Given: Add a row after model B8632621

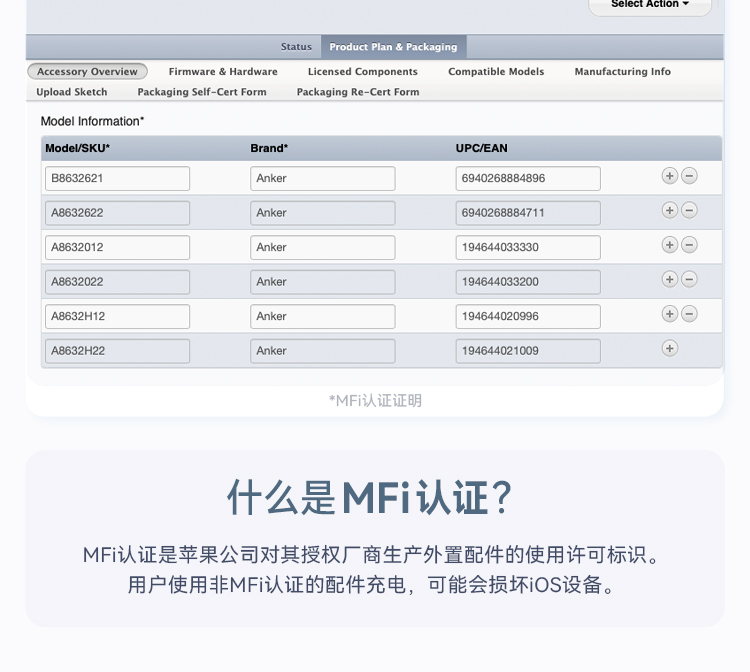Looking at the screenshot, I should [x=670, y=176].
